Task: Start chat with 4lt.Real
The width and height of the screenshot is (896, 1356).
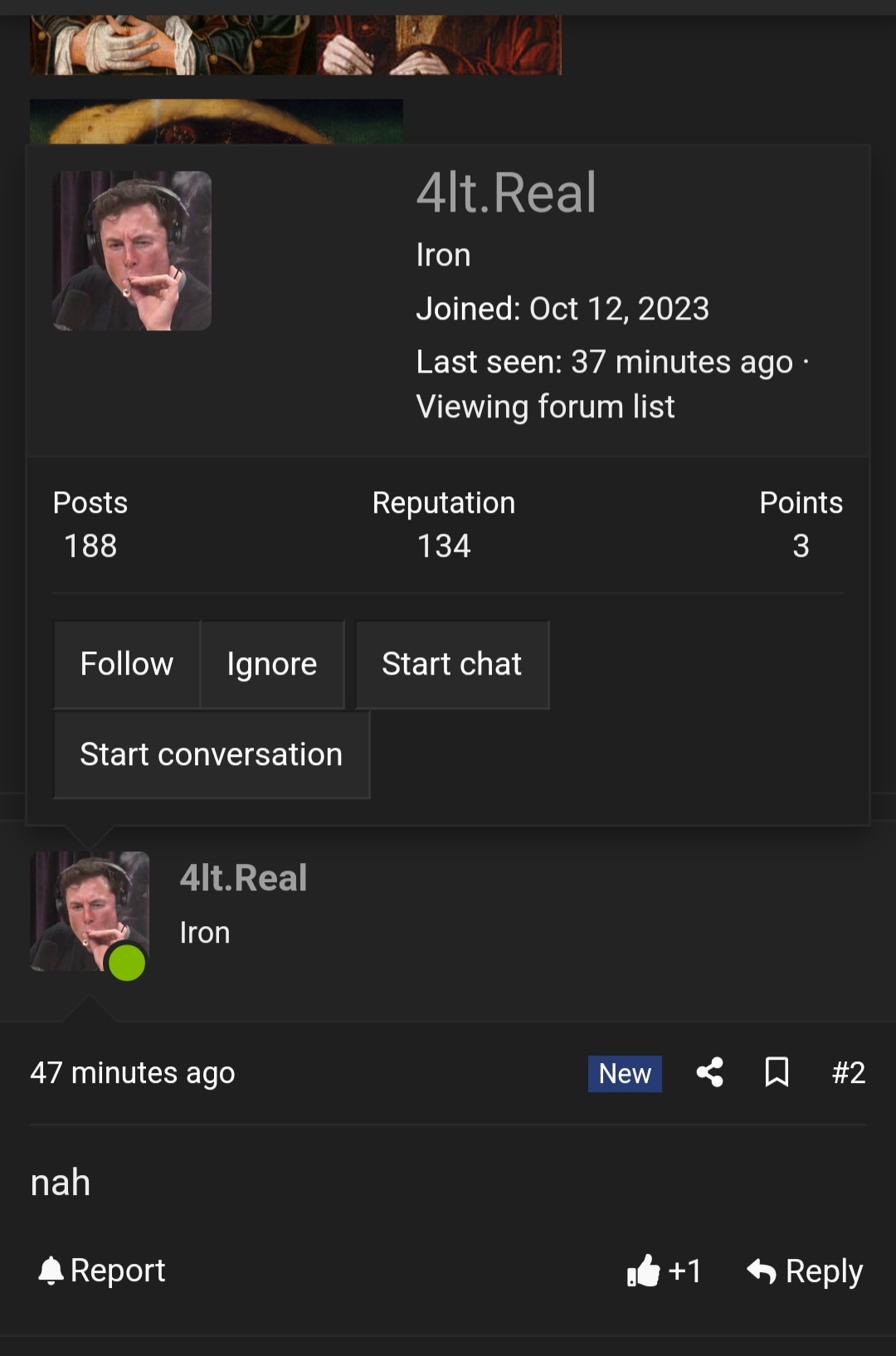Action: 452,664
